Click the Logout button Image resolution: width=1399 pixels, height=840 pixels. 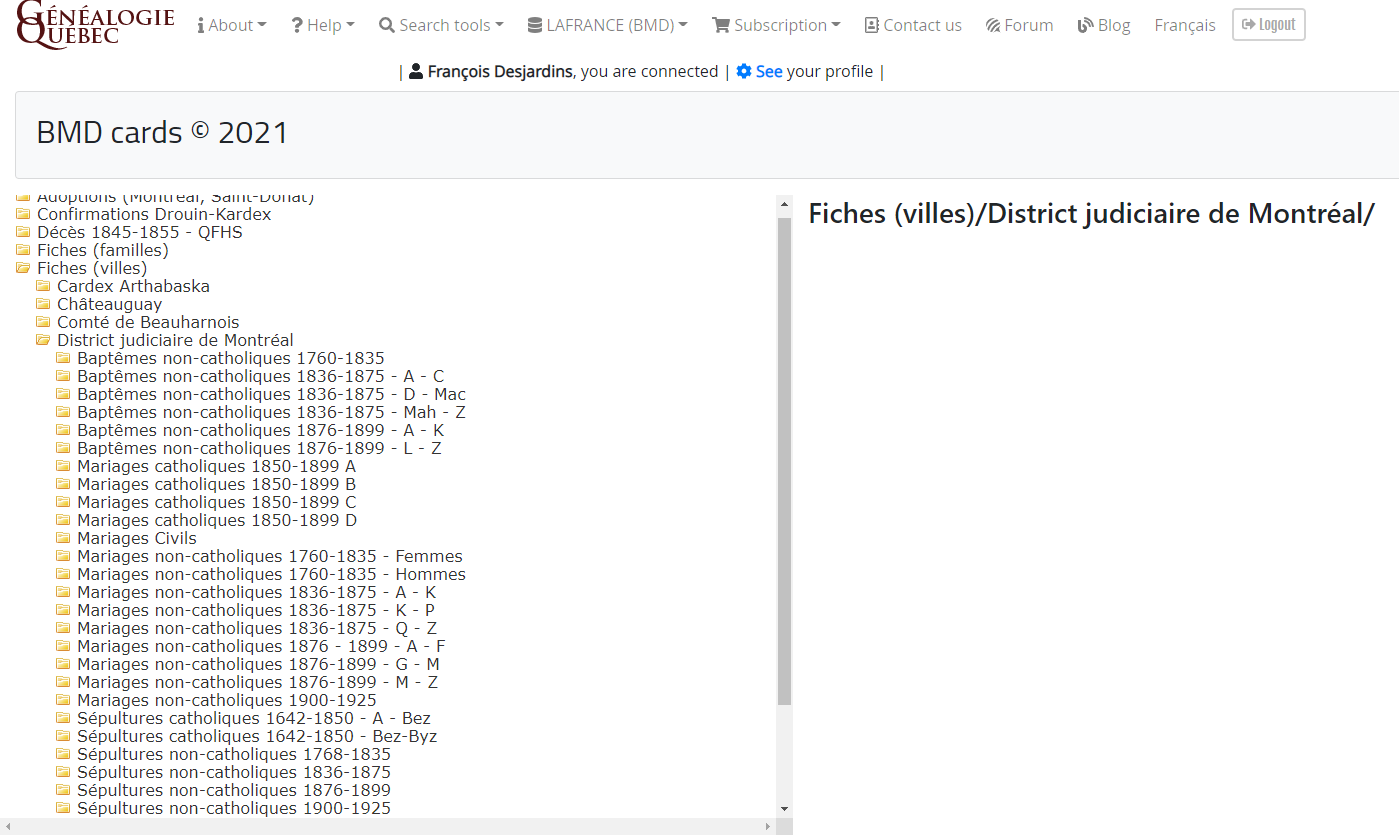tap(1268, 25)
